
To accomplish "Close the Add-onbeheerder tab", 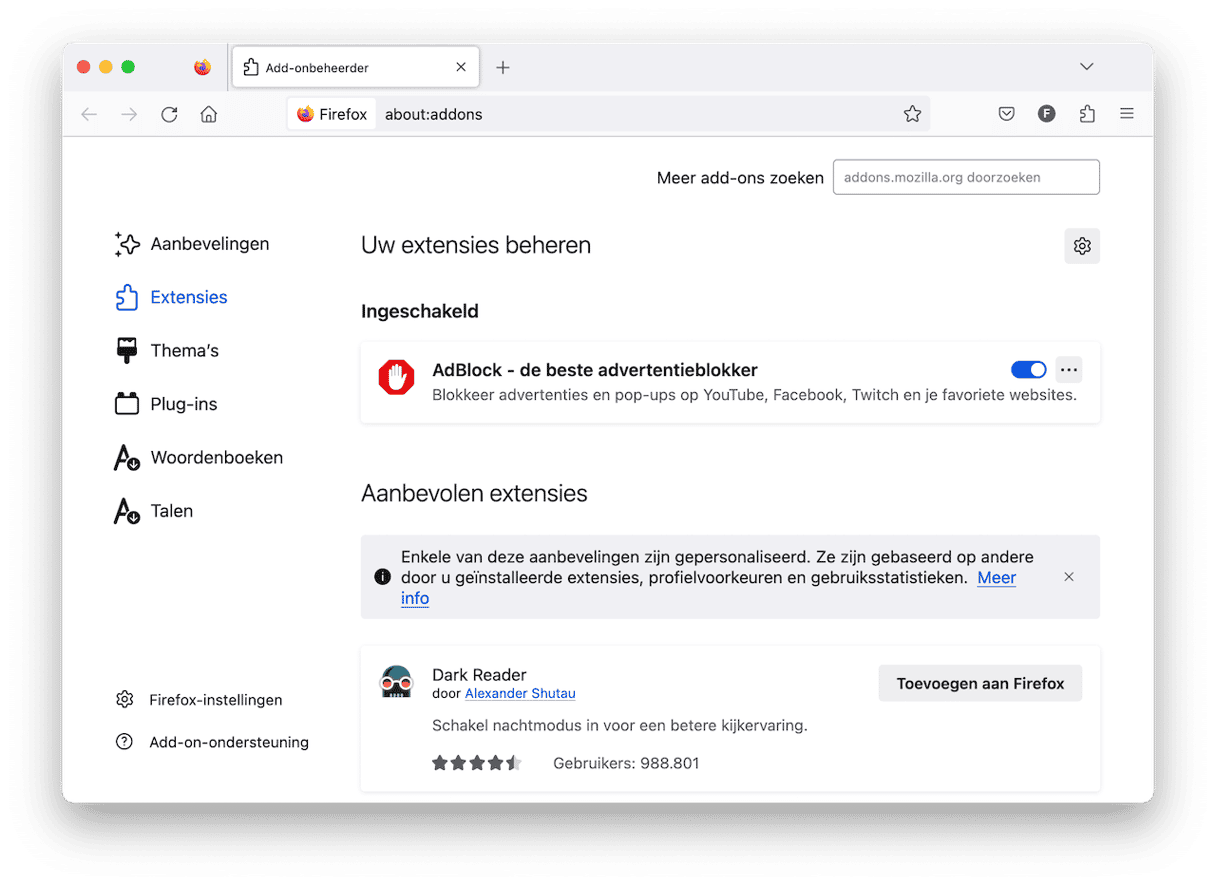I will tap(461, 67).
